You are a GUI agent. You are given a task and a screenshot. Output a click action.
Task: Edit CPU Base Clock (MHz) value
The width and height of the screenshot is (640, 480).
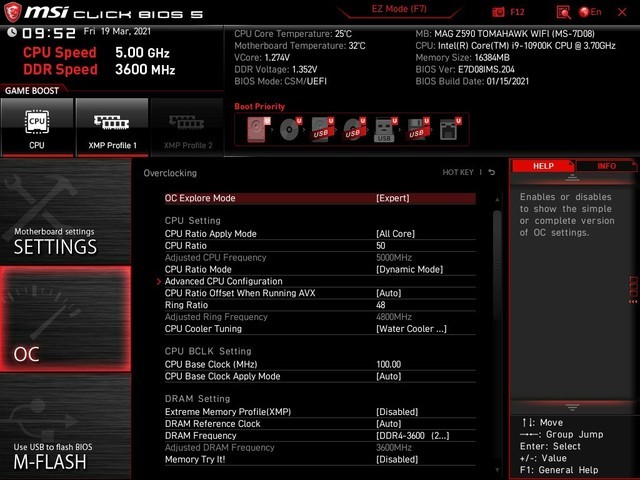320,364
